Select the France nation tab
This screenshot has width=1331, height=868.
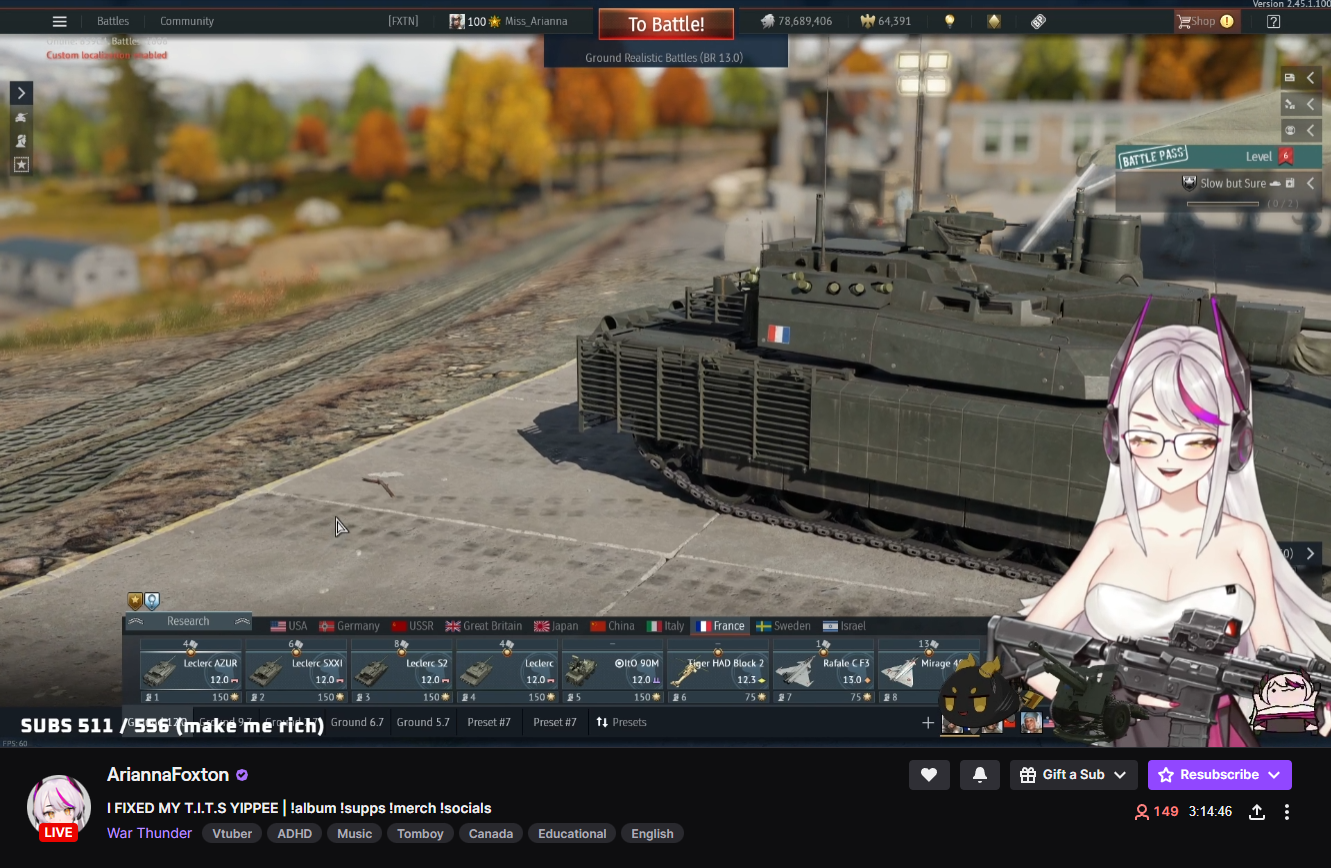720,626
